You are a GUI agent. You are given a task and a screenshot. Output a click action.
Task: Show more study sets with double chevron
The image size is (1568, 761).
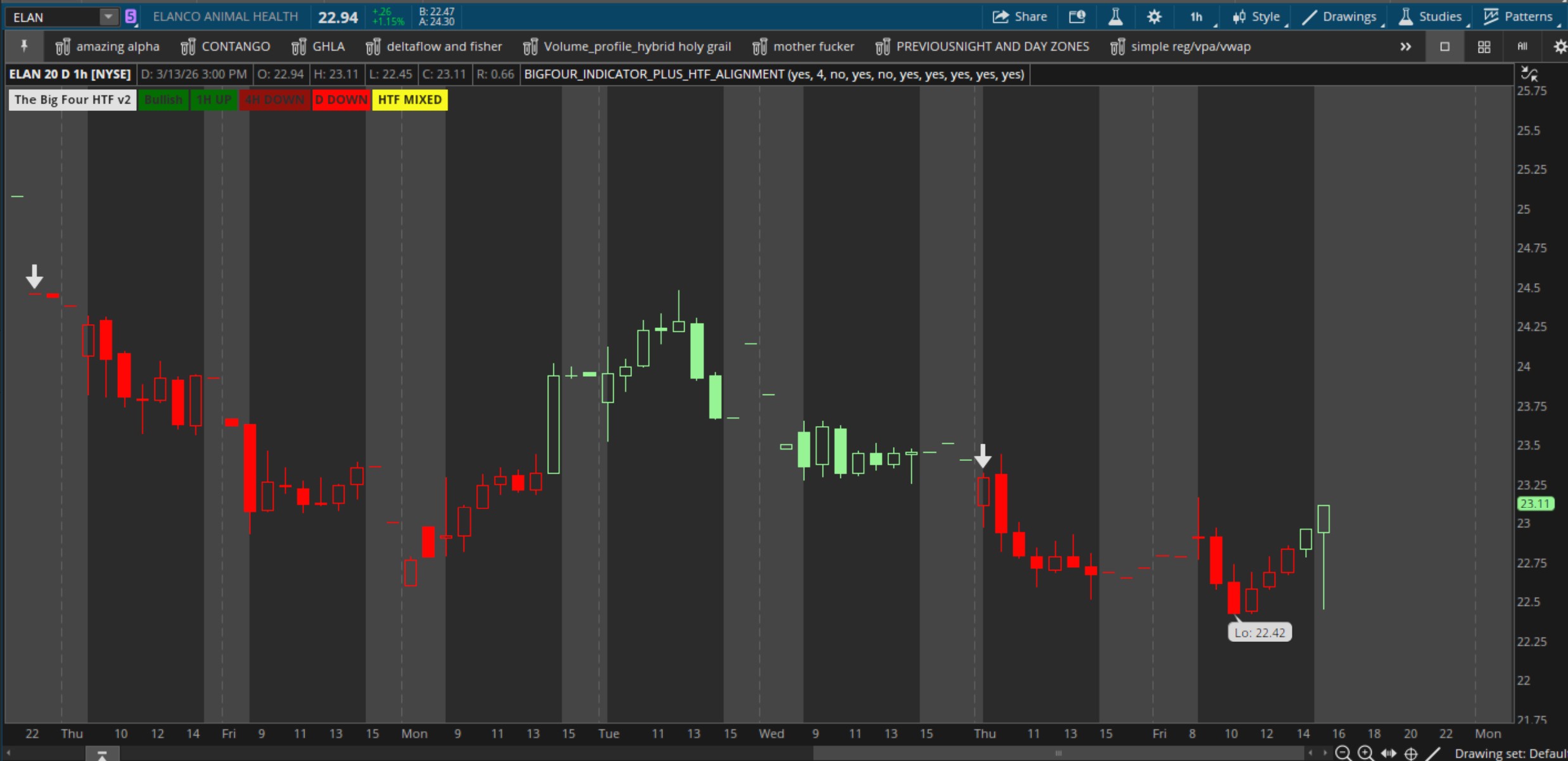(x=1405, y=46)
